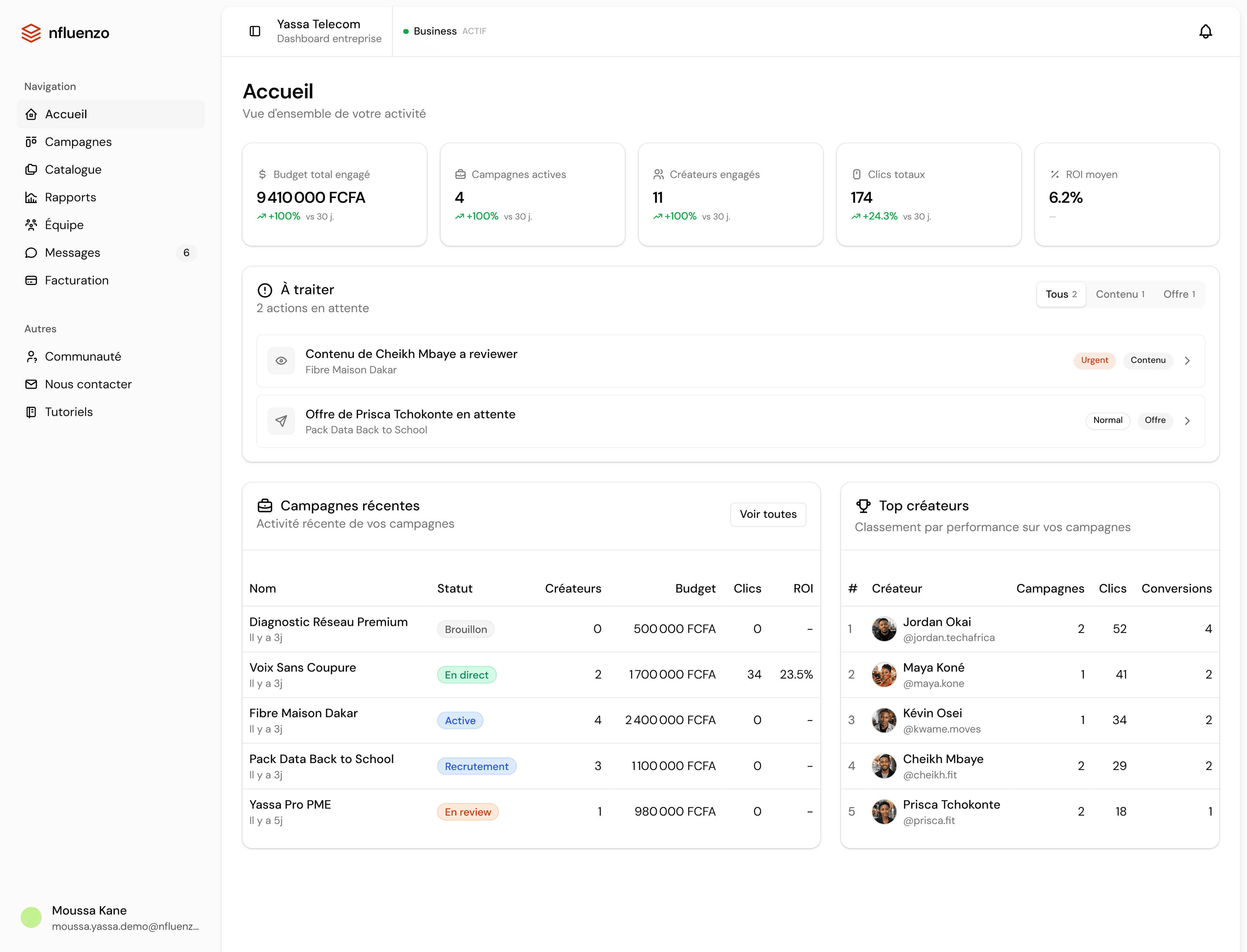Click the Top créateurs trophy icon

click(863, 505)
